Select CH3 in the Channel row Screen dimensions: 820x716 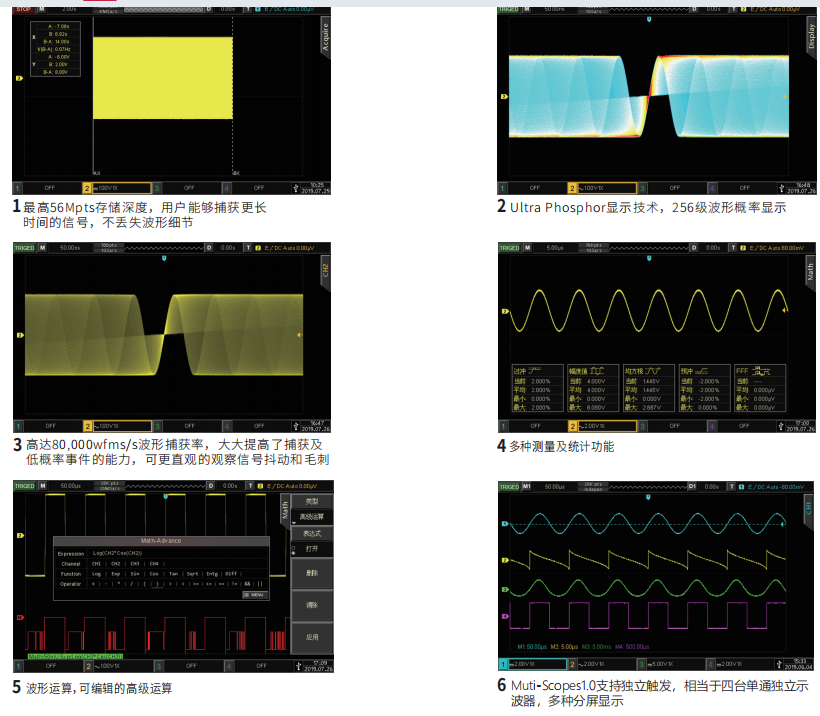(x=135, y=564)
